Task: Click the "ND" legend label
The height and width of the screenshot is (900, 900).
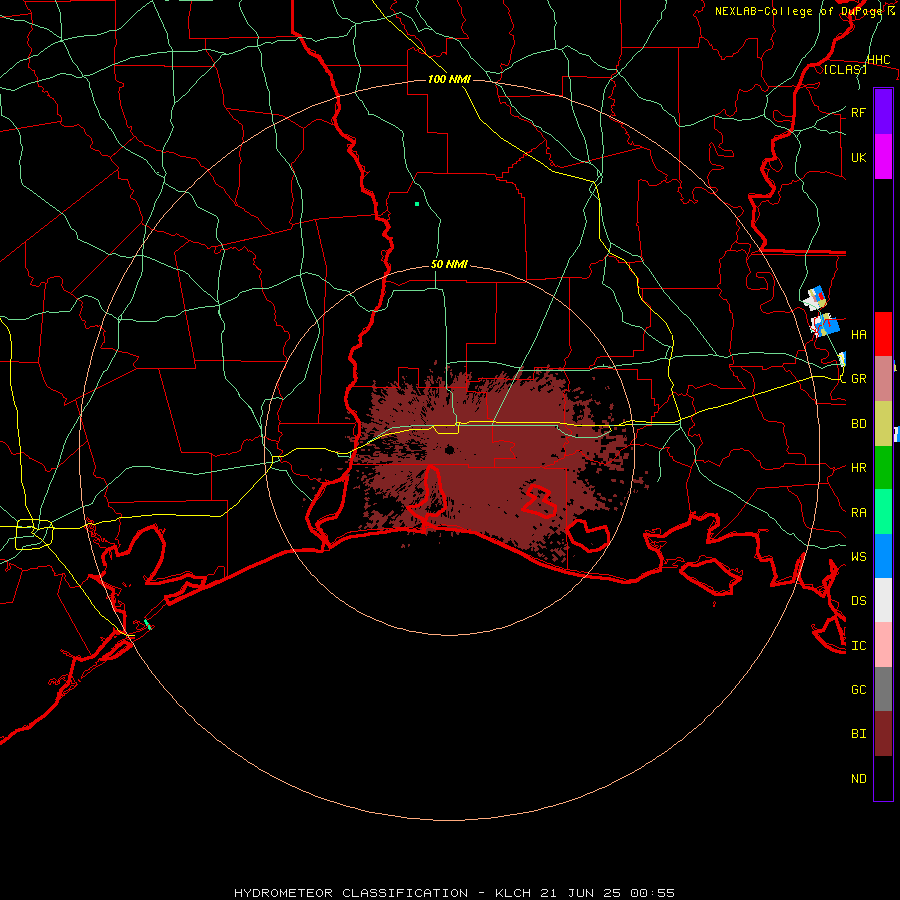Action: [x=858, y=779]
